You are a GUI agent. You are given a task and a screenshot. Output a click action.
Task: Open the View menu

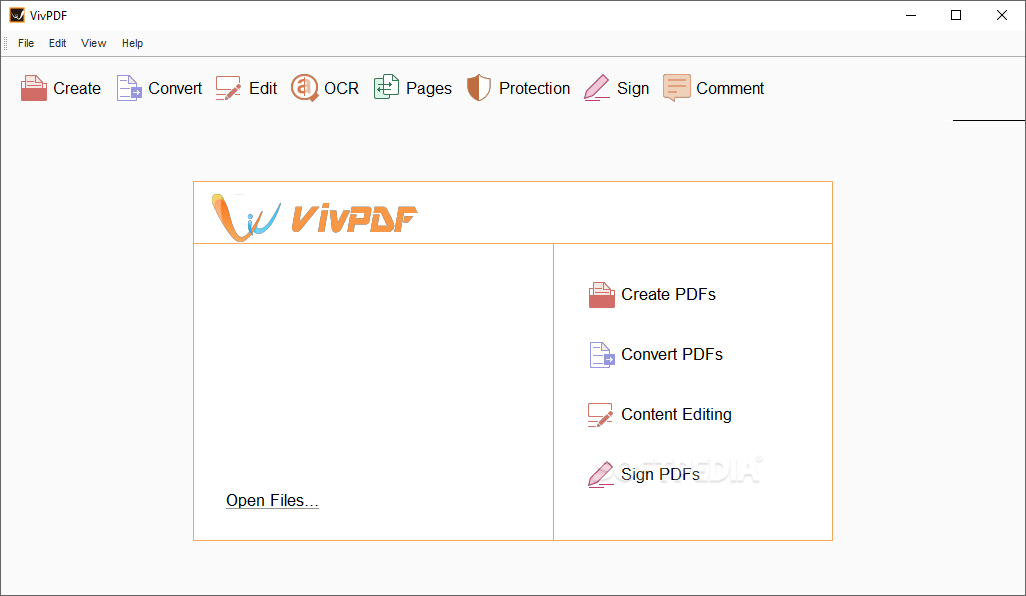pyautogui.click(x=94, y=43)
